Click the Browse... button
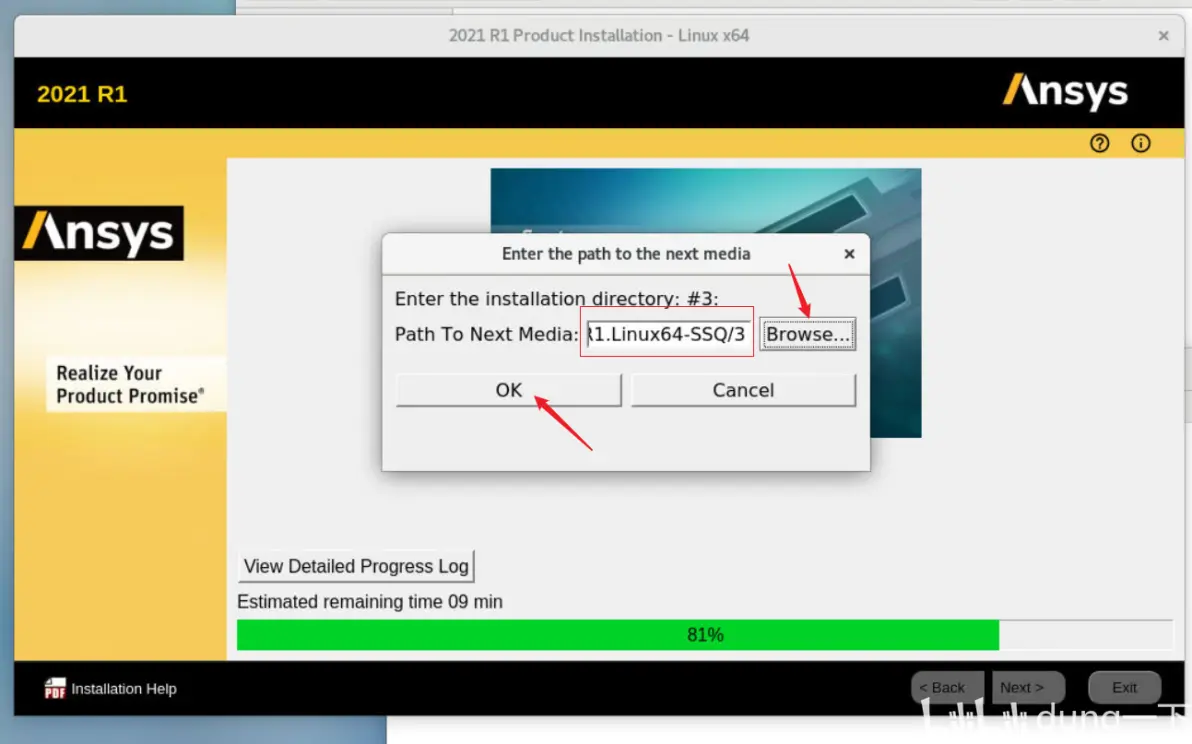This screenshot has height=744, width=1192. click(807, 334)
